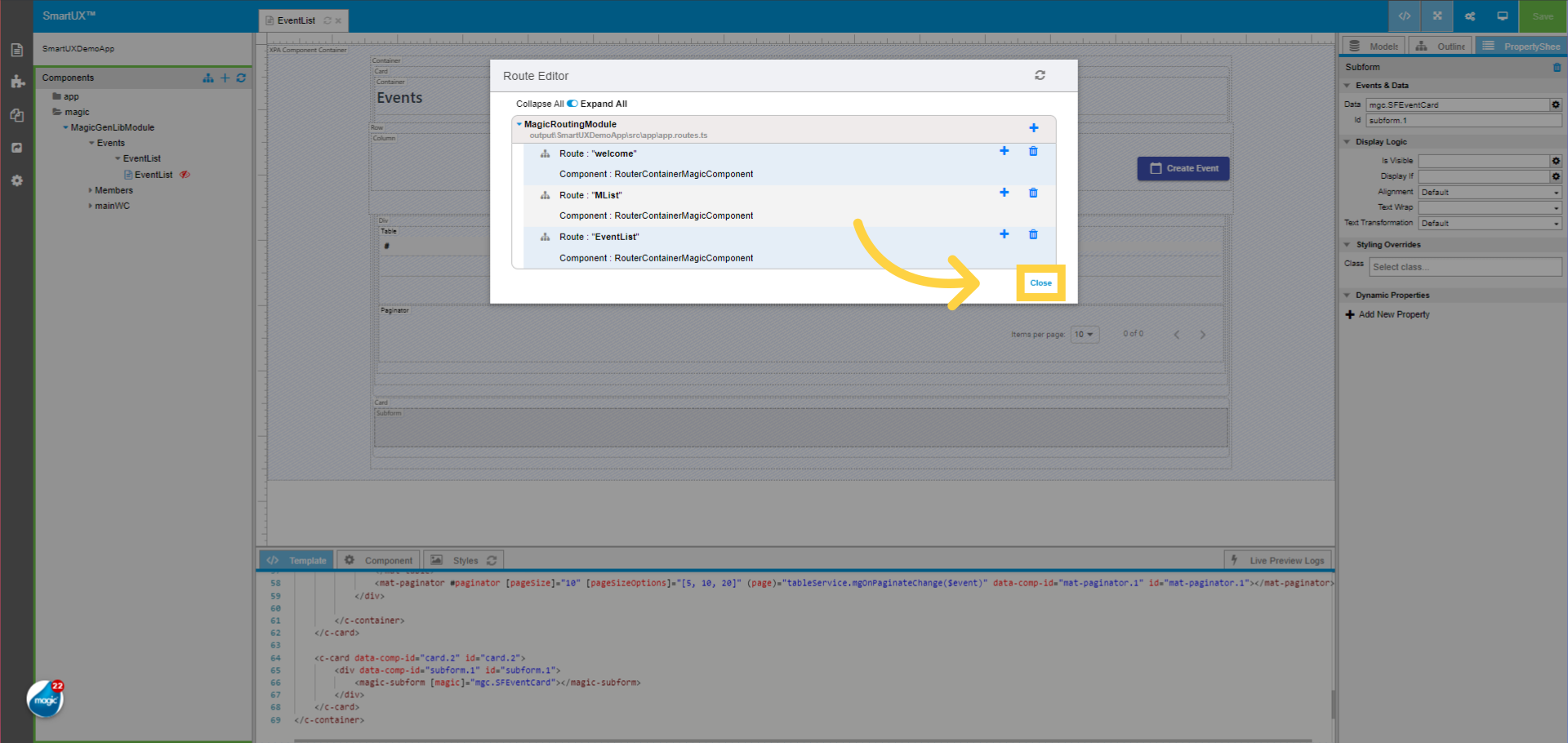Switch to the Outline tab
This screenshot has height=743, width=1568.
[x=1441, y=47]
